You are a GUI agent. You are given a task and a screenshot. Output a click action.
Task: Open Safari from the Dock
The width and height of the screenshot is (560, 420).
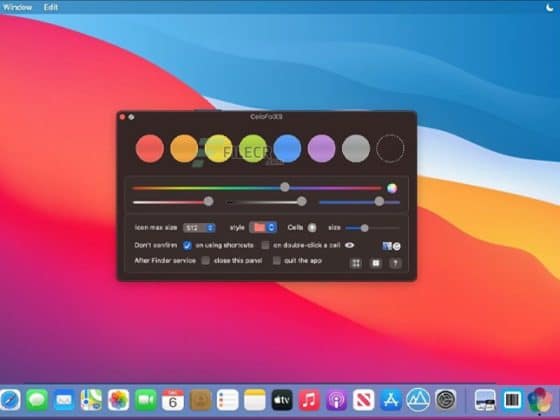pyautogui.click(x=10, y=400)
